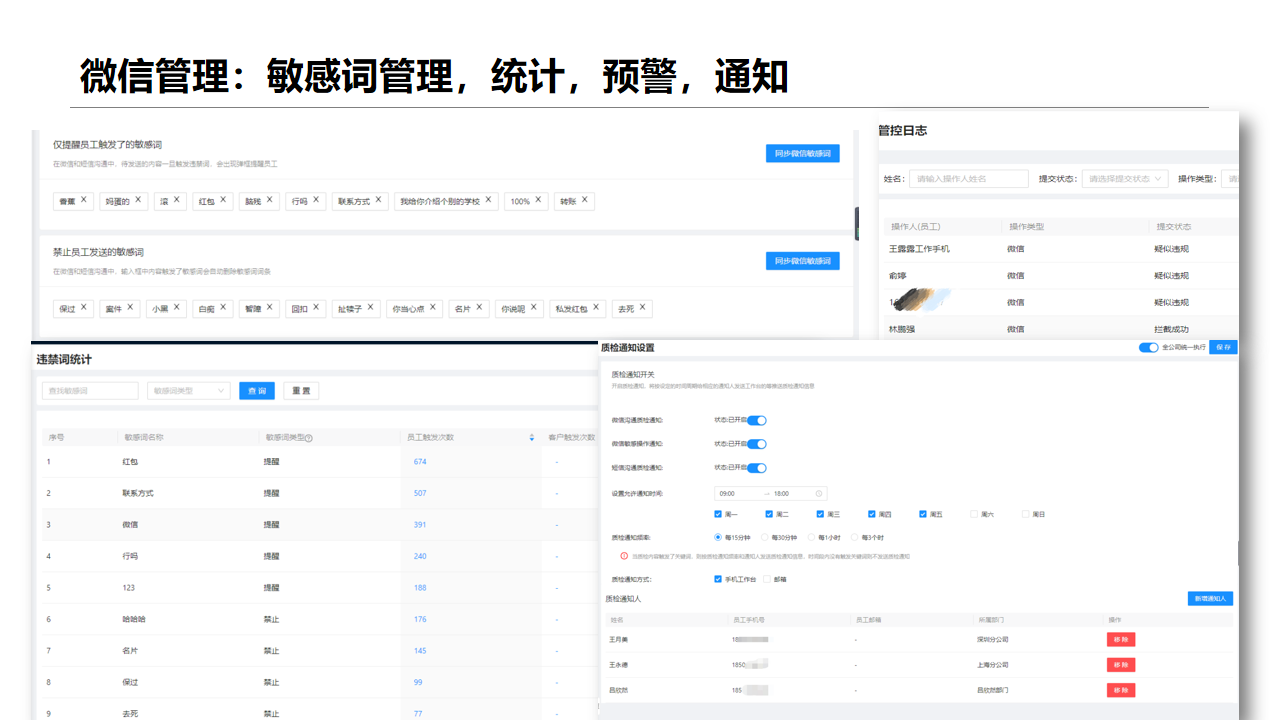The height and width of the screenshot is (720, 1280).
Task: Turn off the 全公司统一执行 switch
Action: pos(1148,347)
